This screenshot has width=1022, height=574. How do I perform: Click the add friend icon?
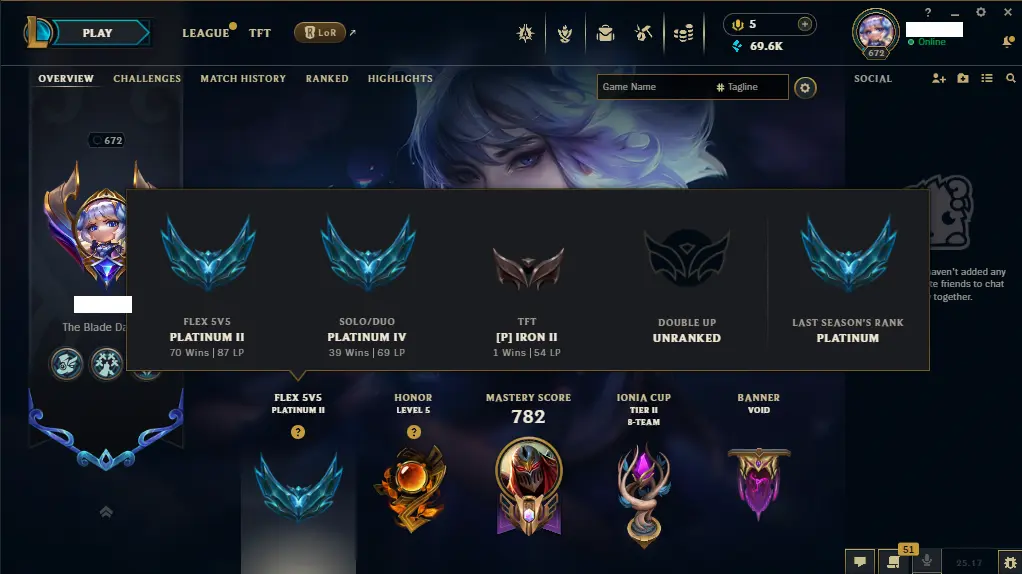[939, 78]
